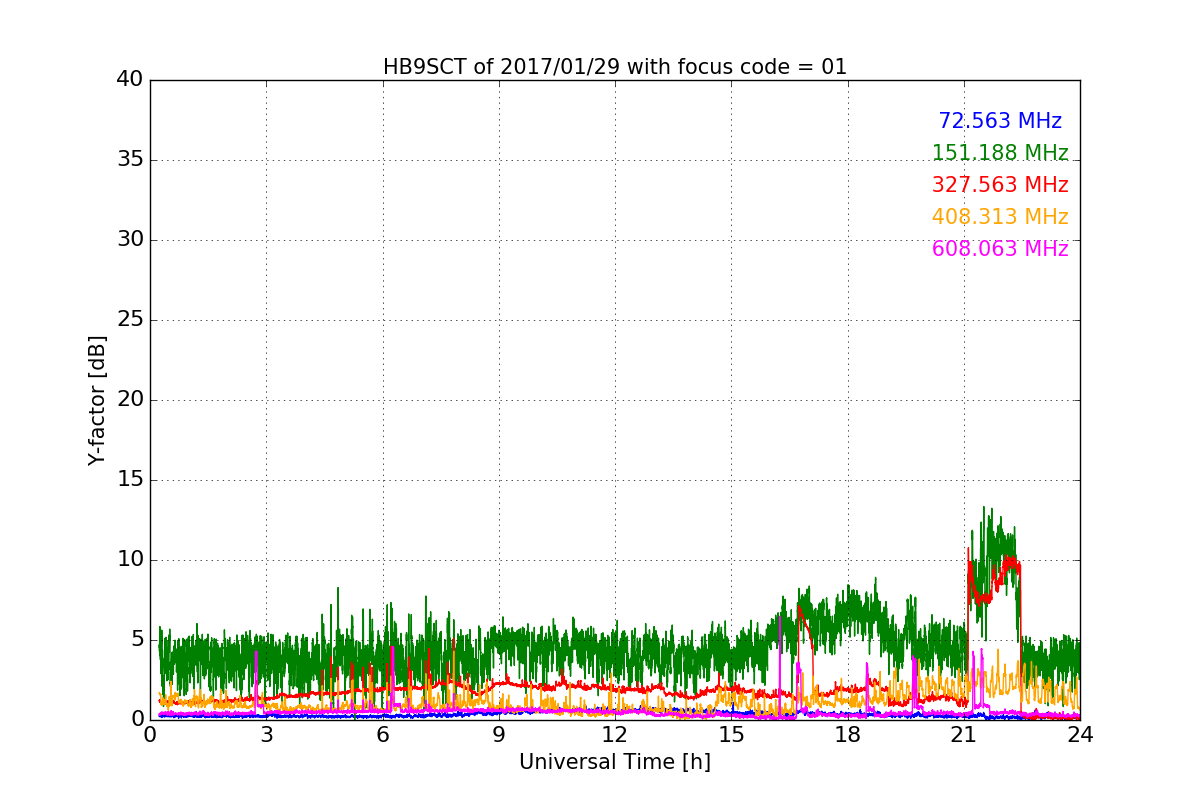The height and width of the screenshot is (800, 1200).
Task: Click the x-axis tick label 3
Action: click(x=266, y=735)
